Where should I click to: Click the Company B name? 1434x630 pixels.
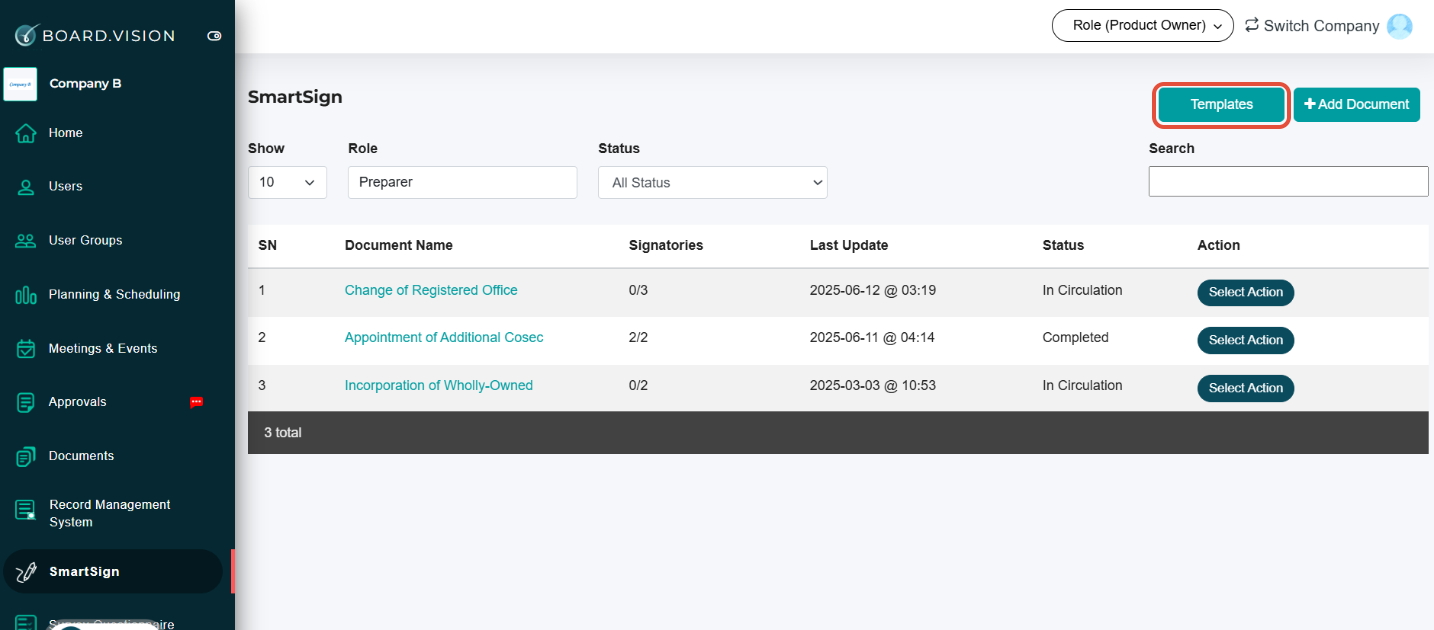coord(86,84)
